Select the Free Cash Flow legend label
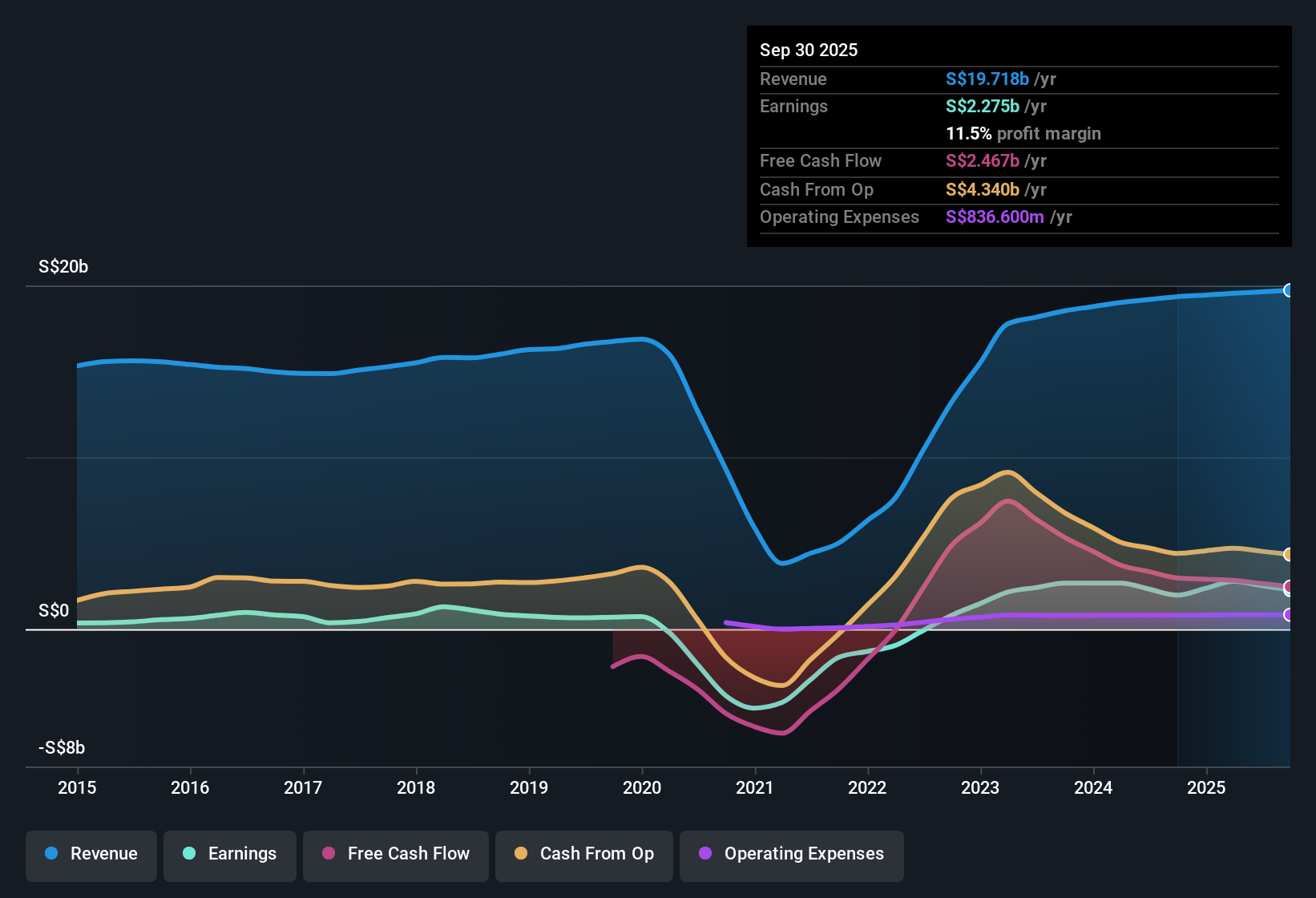This screenshot has height=898, width=1316. click(x=409, y=854)
